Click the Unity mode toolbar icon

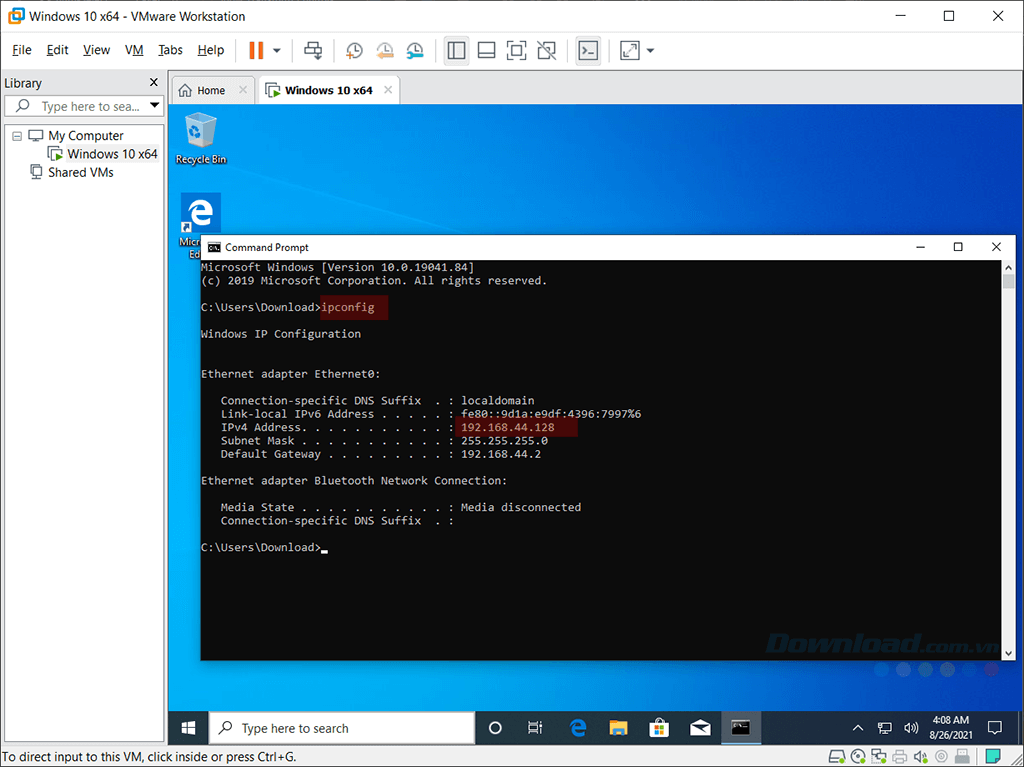(x=546, y=50)
